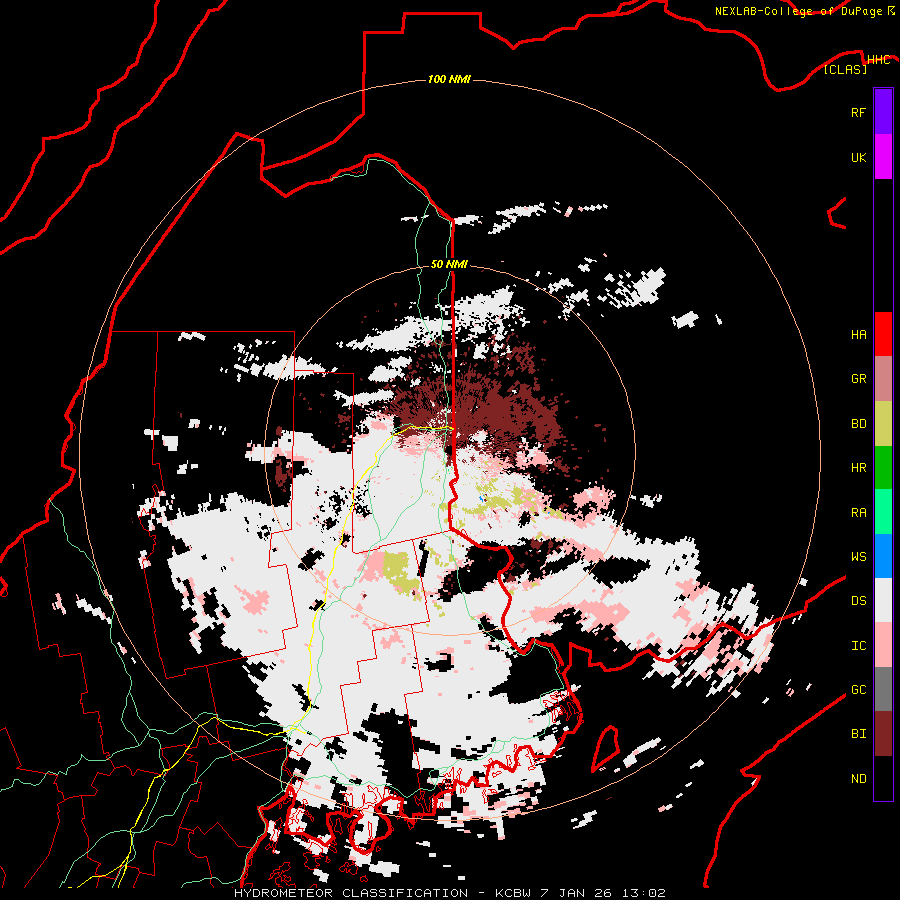
Task: Click the WS legend label
Action: click(x=858, y=557)
